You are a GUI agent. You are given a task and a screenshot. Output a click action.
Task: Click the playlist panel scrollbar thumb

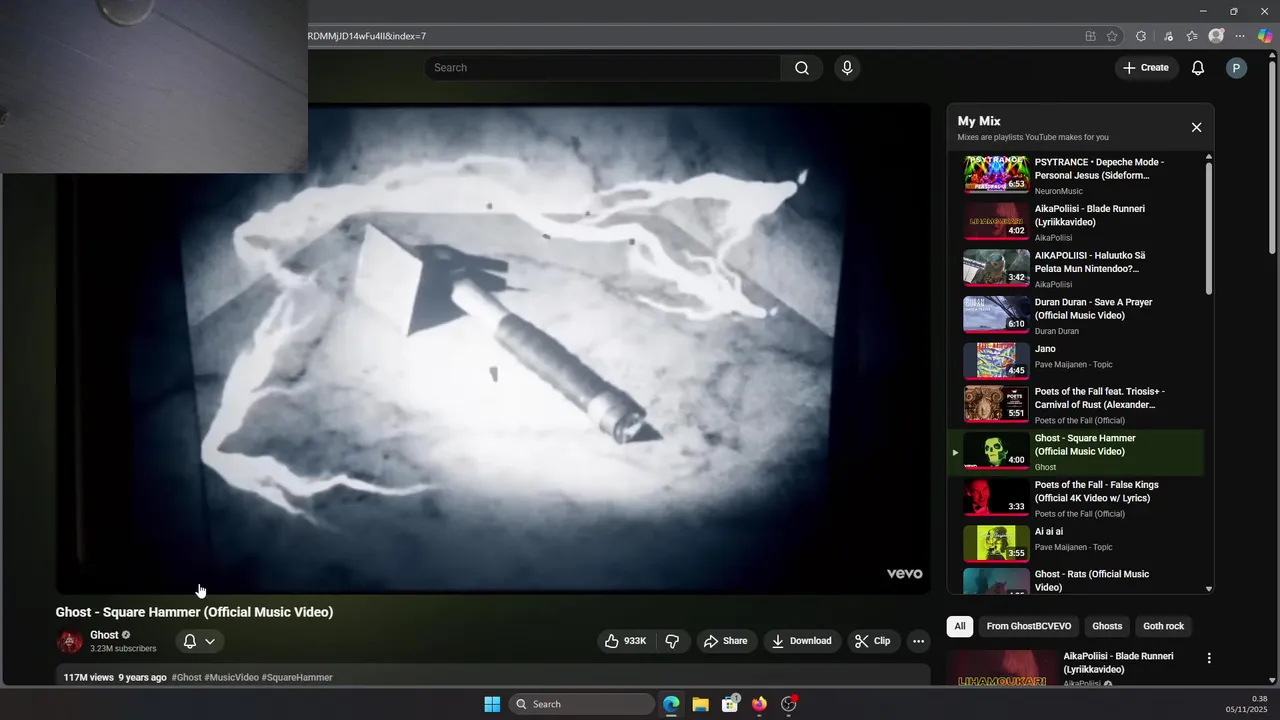(1208, 228)
